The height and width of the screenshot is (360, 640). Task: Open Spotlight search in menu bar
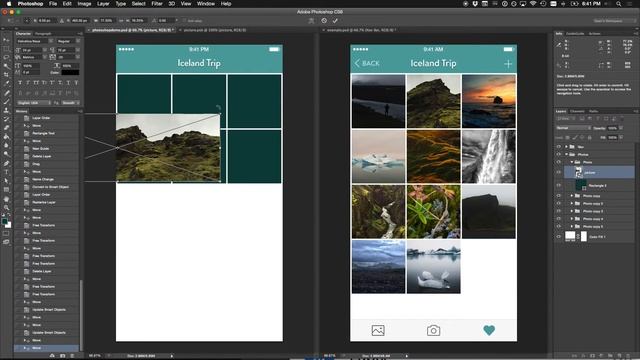(x=619, y=4)
